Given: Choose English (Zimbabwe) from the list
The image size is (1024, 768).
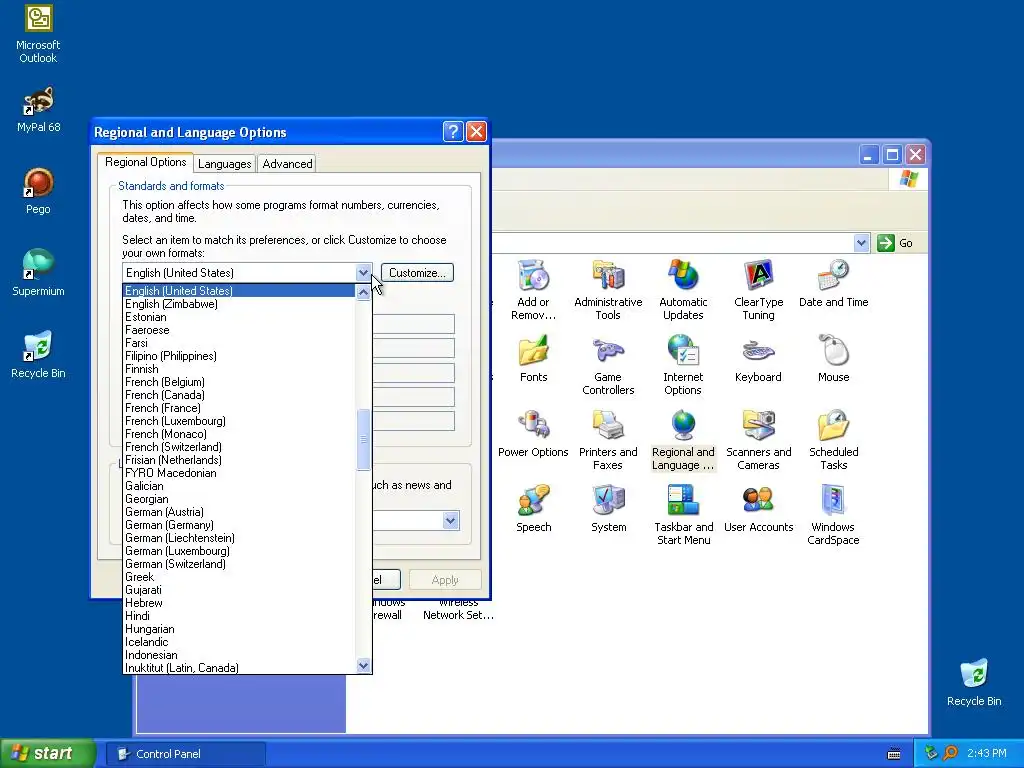Looking at the screenshot, I should point(239,304).
